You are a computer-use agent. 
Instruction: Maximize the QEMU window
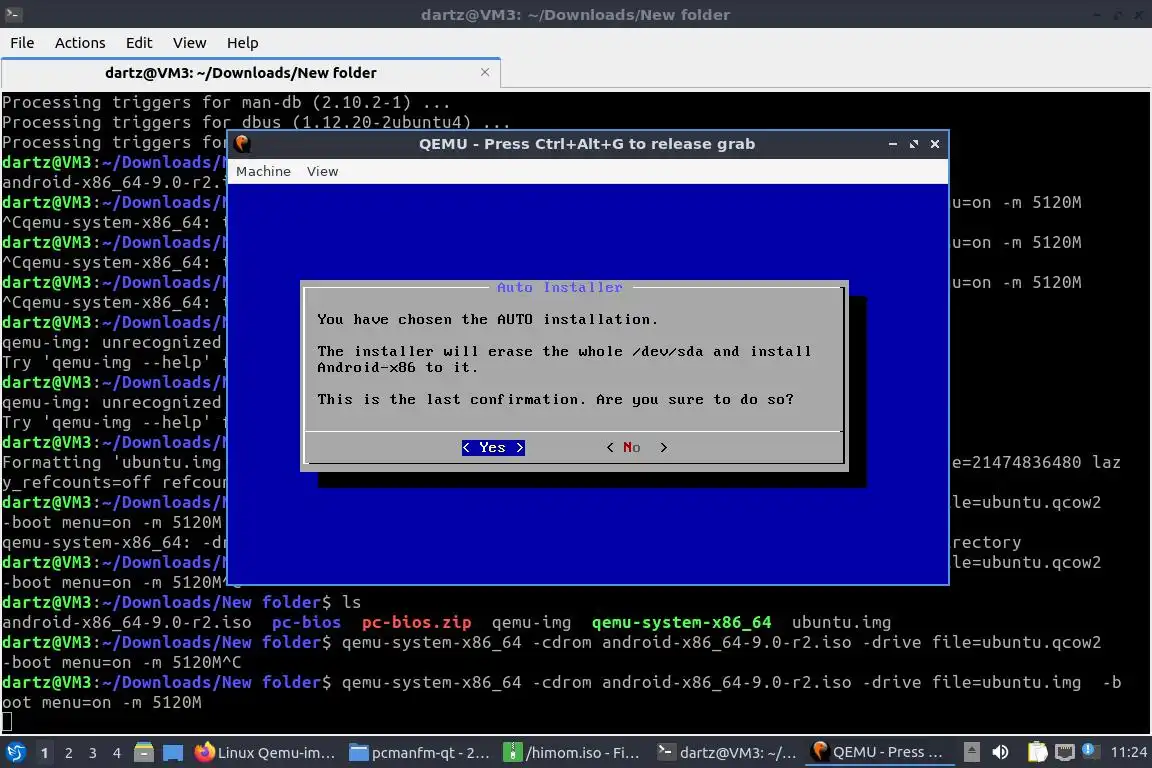tap(914, 144)
